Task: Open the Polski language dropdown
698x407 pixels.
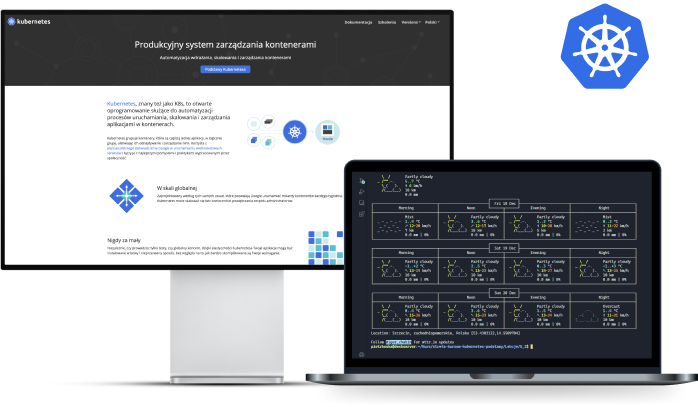Action: (430, 20)
